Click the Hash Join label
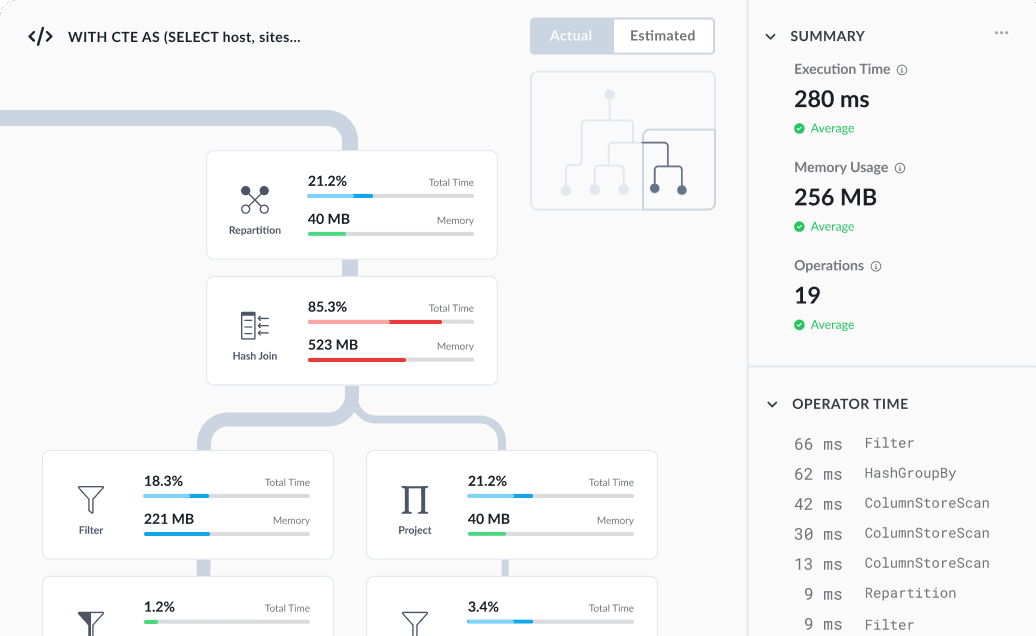The width and height of the screenshot is (1036, 636). pos(254,356)
